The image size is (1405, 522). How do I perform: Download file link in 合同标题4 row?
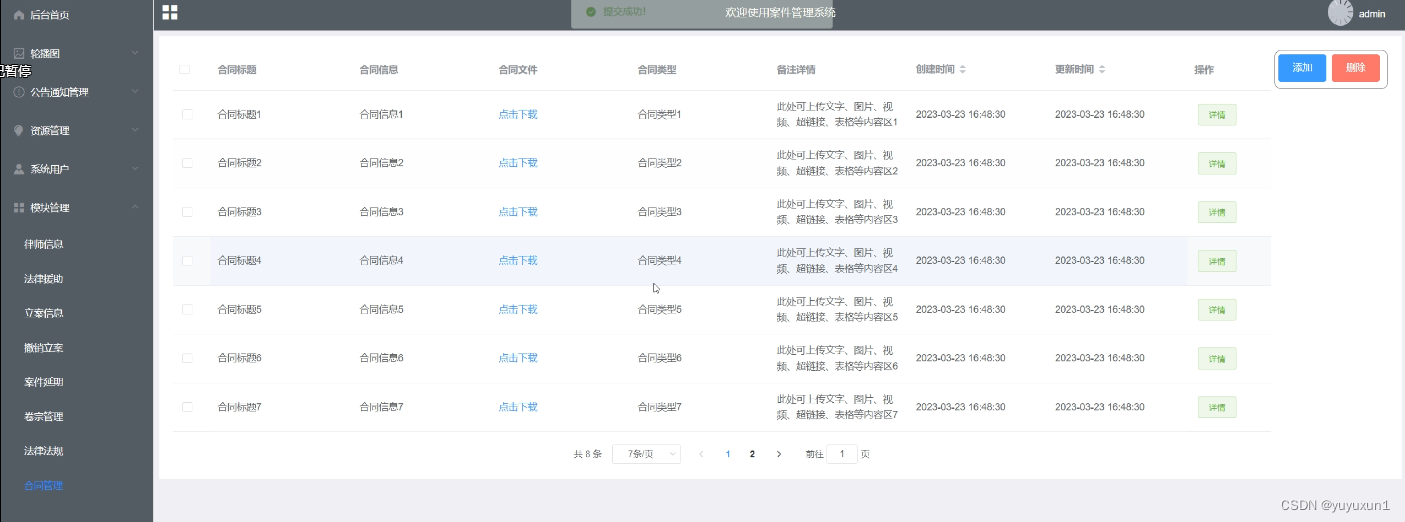coord(518,261)
